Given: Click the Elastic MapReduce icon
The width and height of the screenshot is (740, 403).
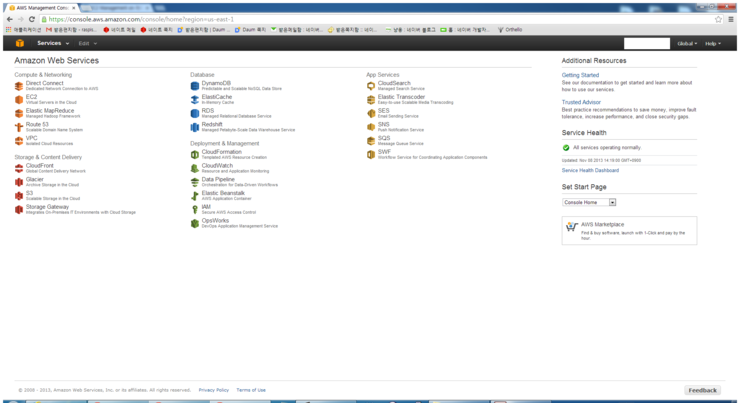Looking at the screenshot, I should point(19,113).
